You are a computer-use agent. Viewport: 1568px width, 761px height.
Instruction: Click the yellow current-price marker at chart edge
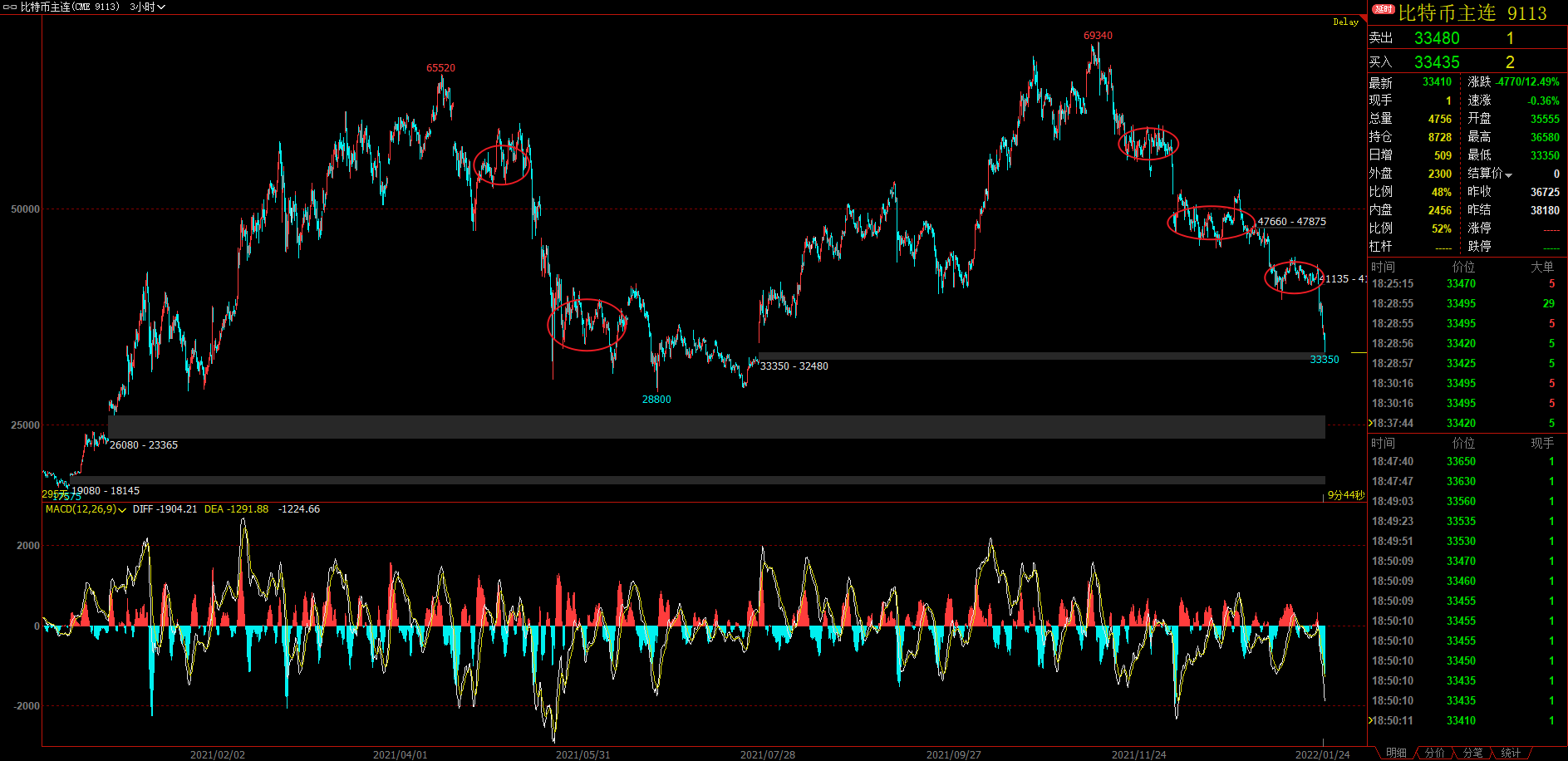1359,353
